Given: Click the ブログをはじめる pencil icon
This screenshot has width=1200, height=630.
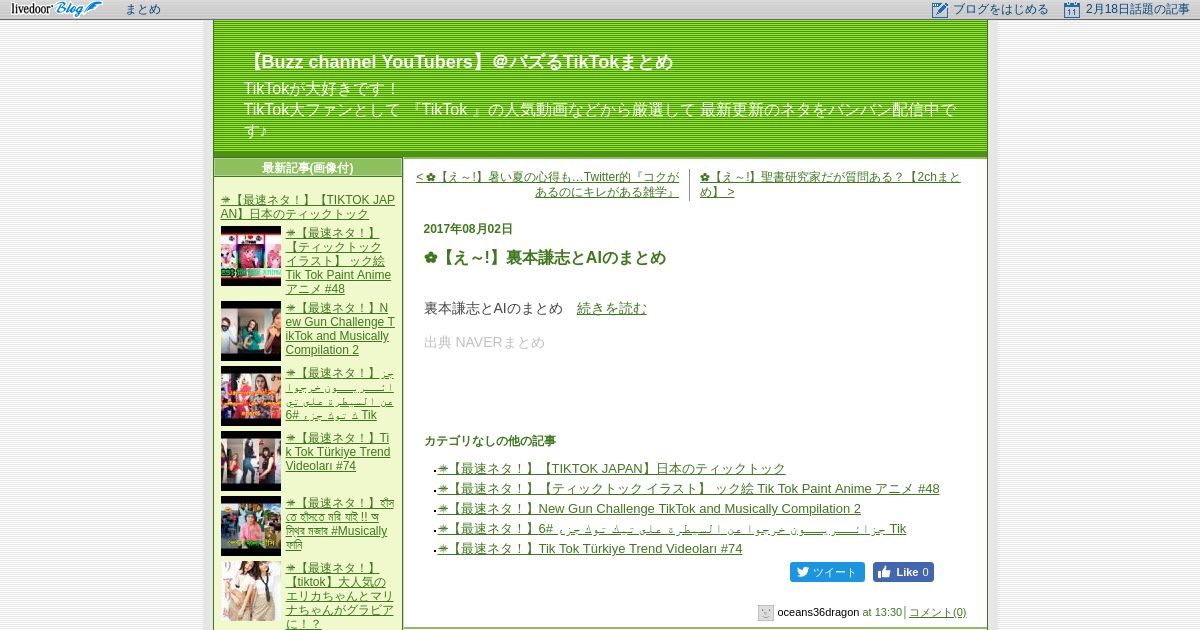Looking at the screenshot, I should (x=939, y=10).
